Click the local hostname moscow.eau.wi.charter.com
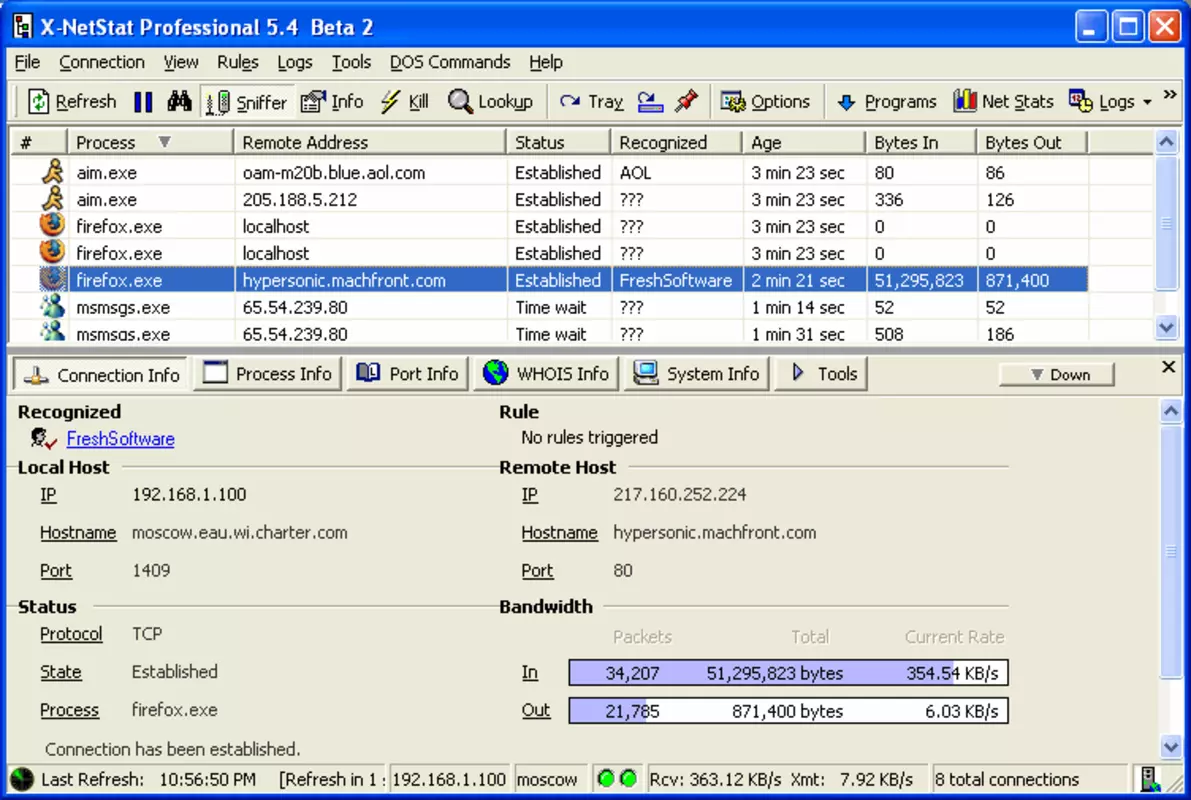Screen dimensions: 1191x800 [239, 533]
